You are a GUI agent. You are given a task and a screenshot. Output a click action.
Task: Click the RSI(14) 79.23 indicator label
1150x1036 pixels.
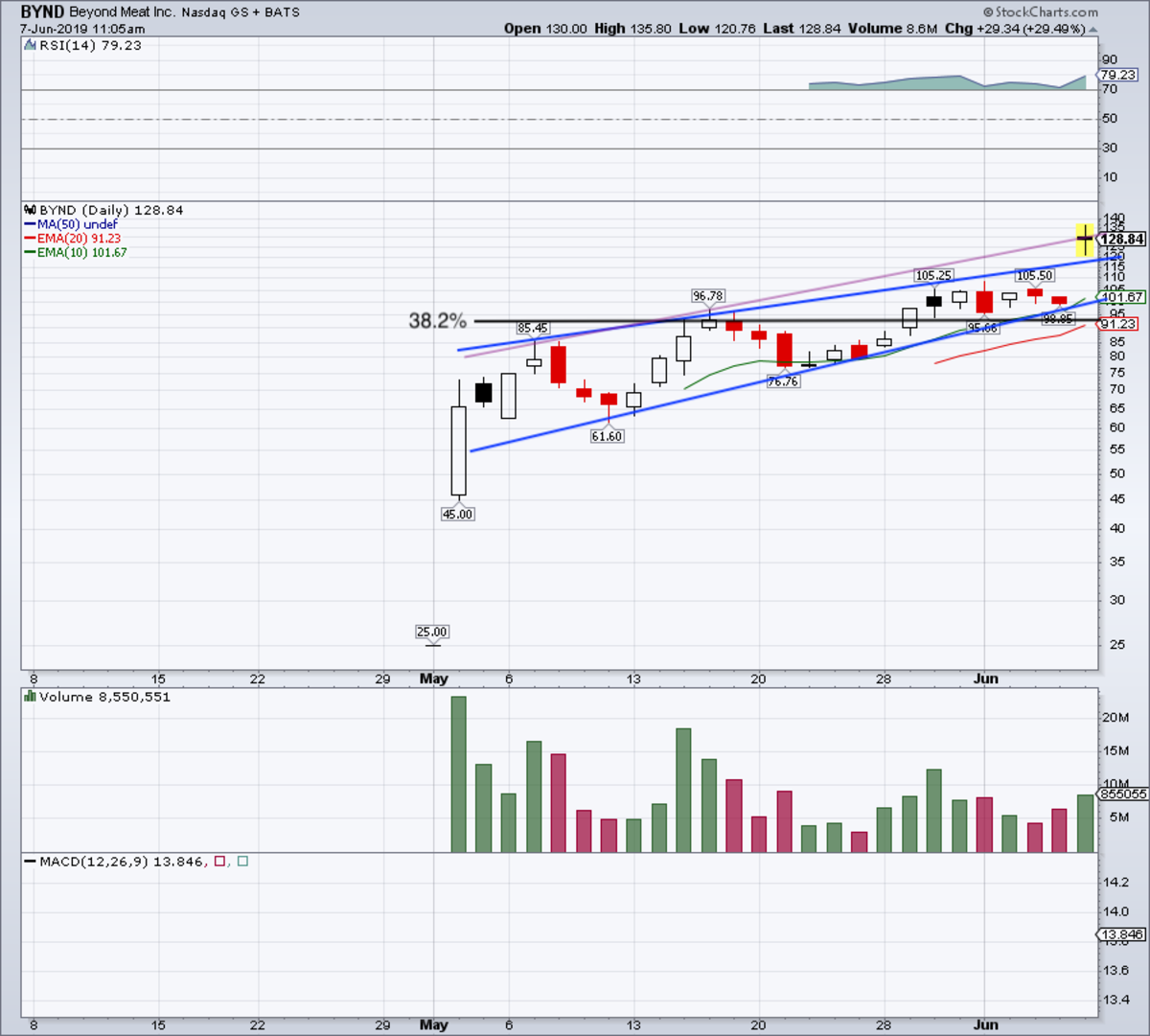tap(90, 45)
